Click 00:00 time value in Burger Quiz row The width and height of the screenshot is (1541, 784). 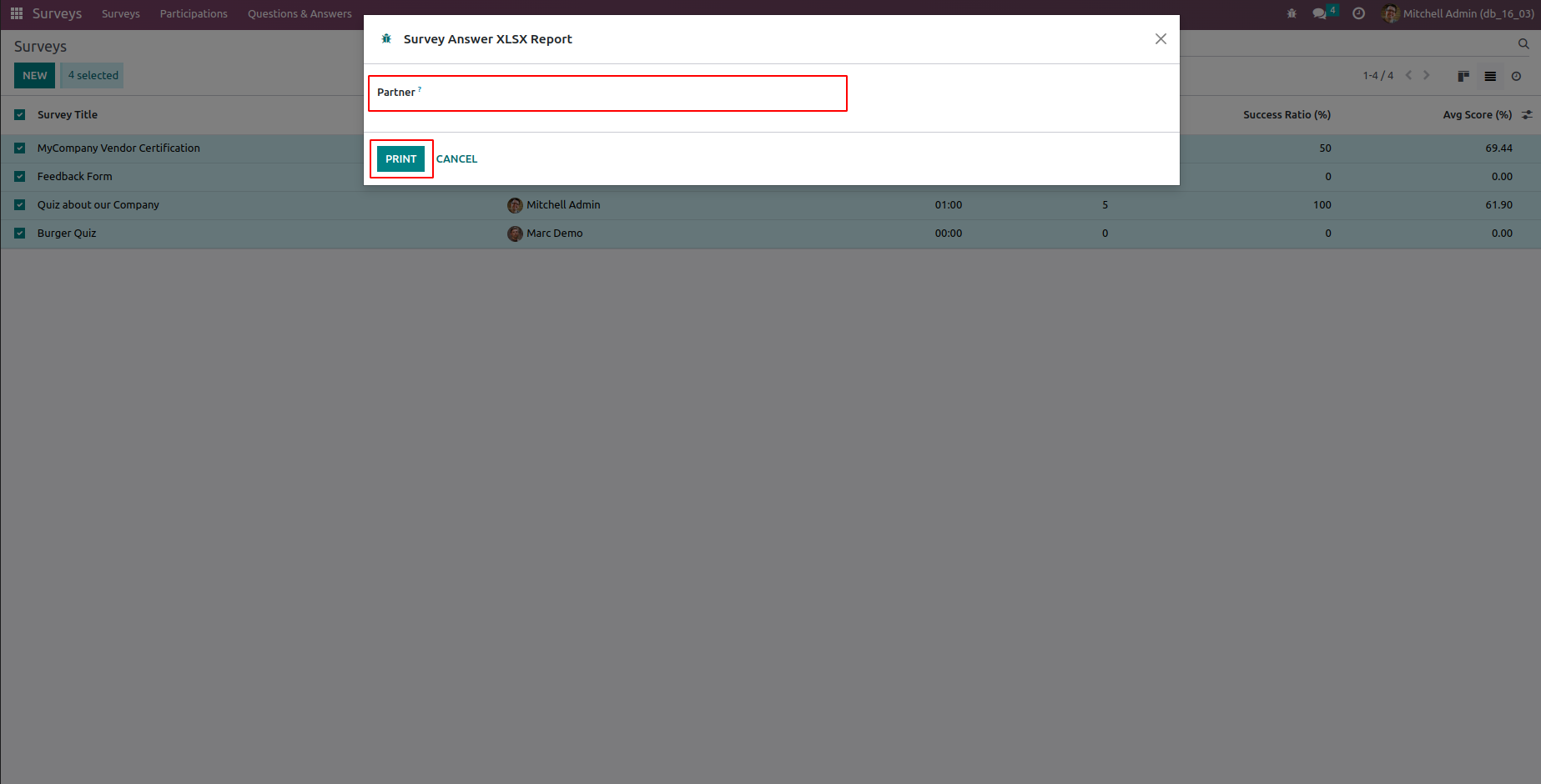pos(949,234)
